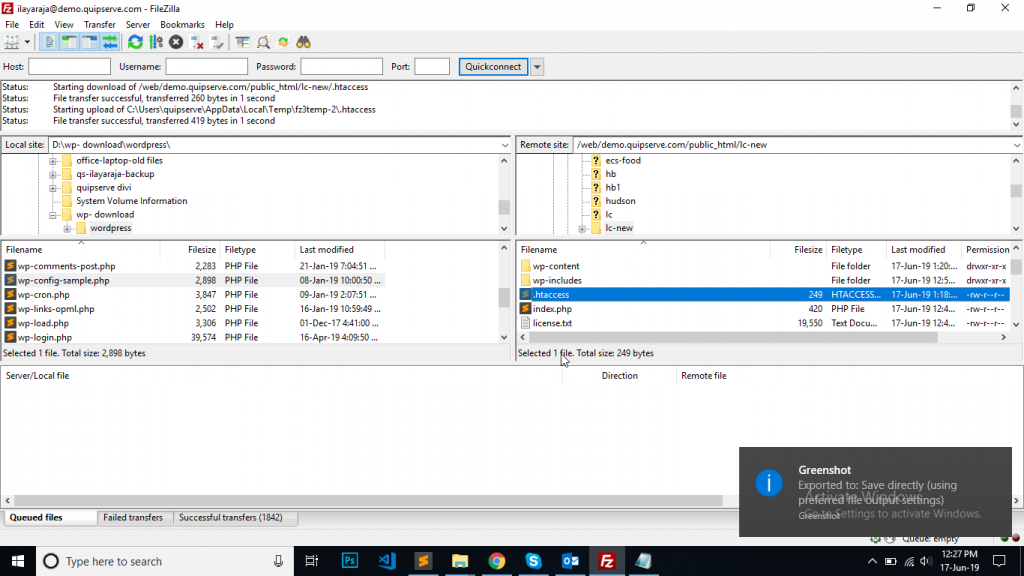Click the Password input field
1024x576 pixels.
342,67
